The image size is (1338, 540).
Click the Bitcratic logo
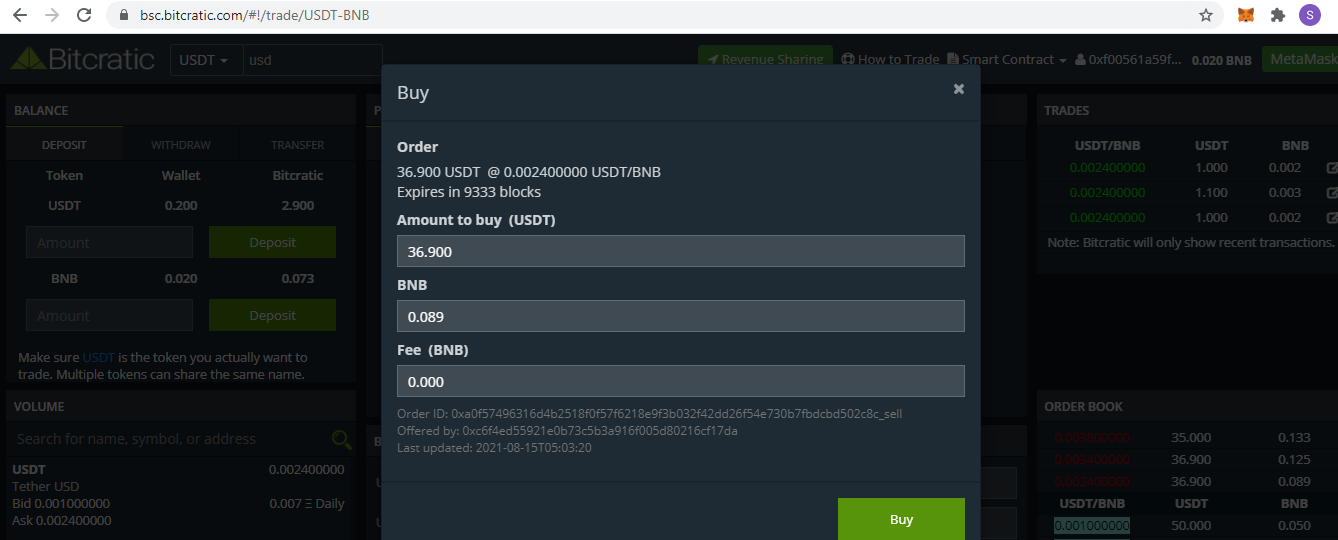pyautogui.click(x=83, y=59)
